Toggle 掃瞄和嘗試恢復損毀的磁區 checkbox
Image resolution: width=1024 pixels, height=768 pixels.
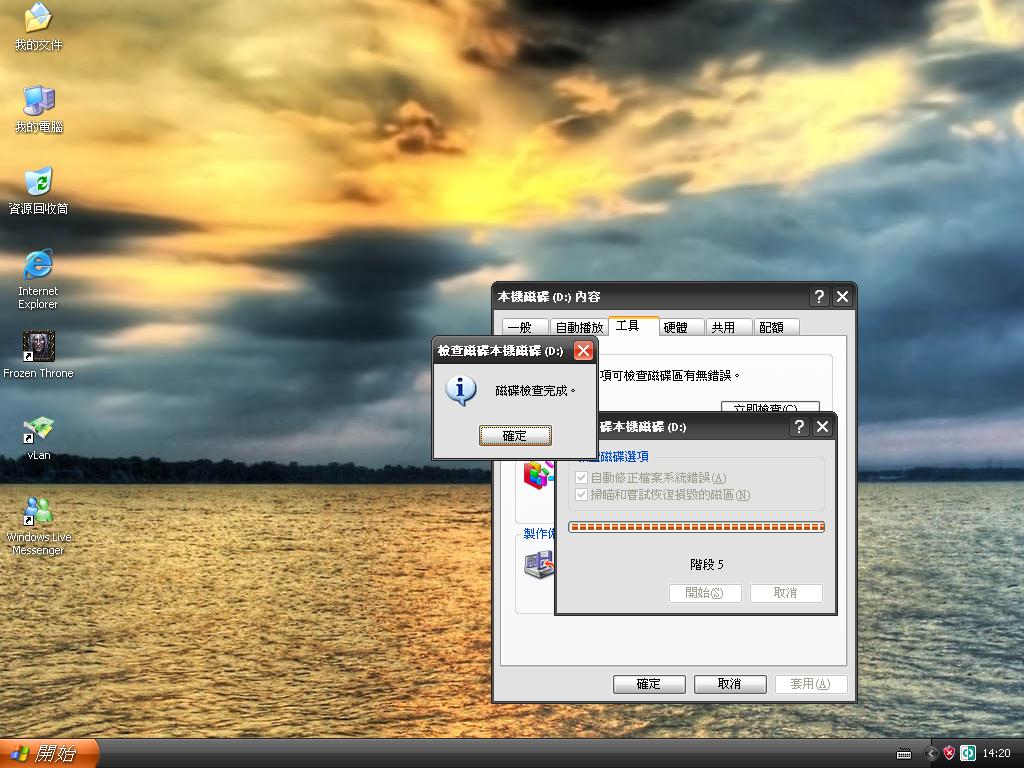tap(581, 495)
